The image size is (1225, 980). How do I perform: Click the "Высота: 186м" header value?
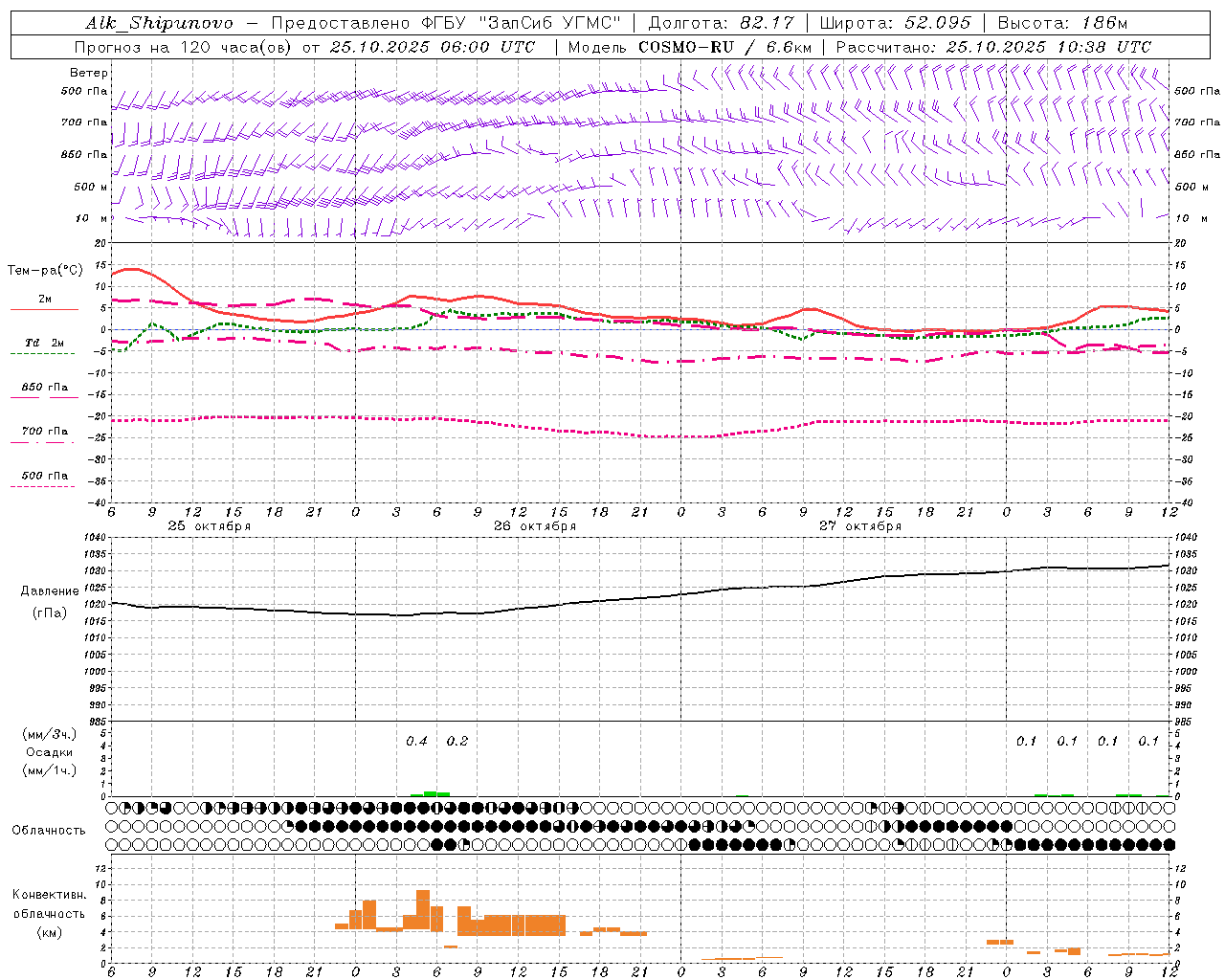1062,23
